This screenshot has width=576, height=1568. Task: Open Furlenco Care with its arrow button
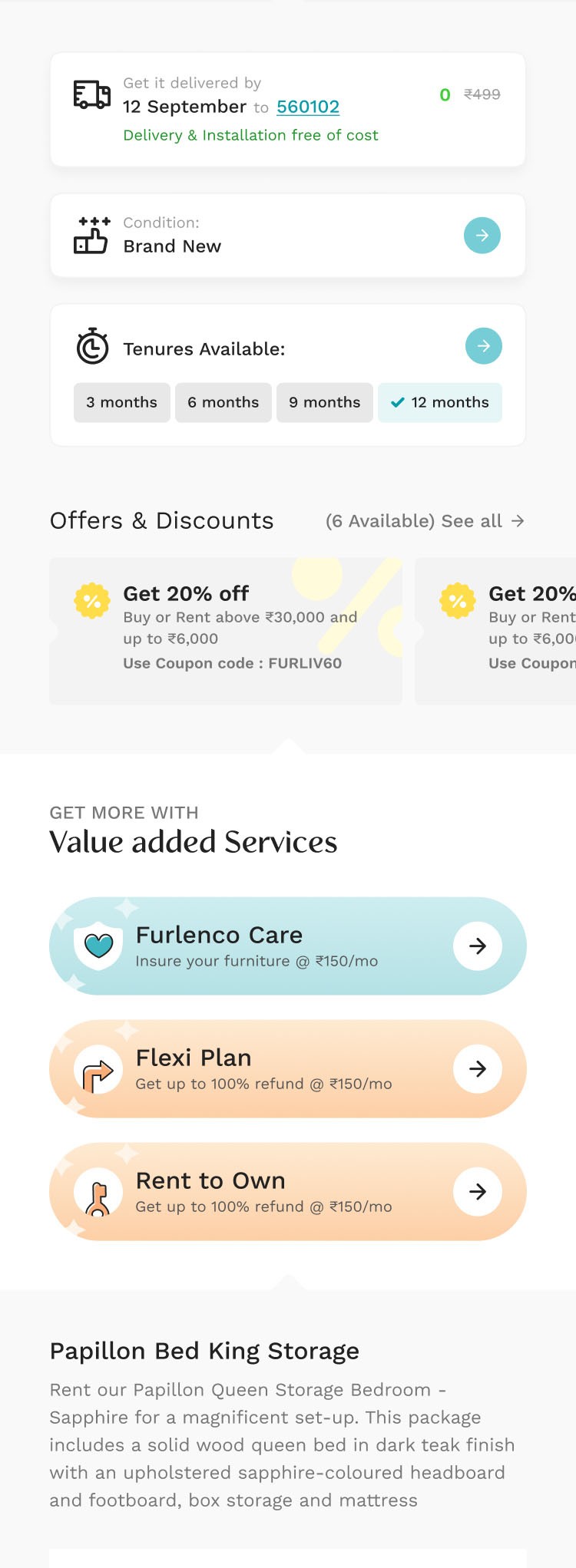[x=477, y=946]
